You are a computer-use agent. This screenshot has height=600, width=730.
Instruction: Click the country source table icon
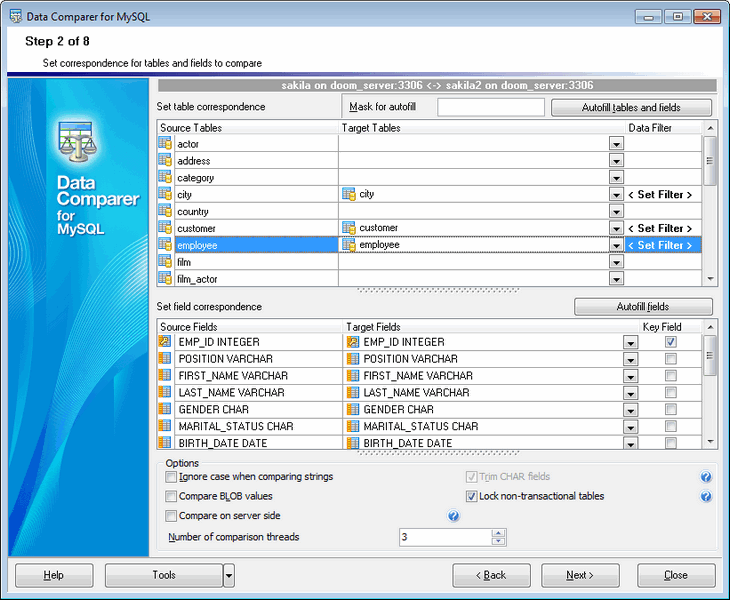[x=165, y=211]
